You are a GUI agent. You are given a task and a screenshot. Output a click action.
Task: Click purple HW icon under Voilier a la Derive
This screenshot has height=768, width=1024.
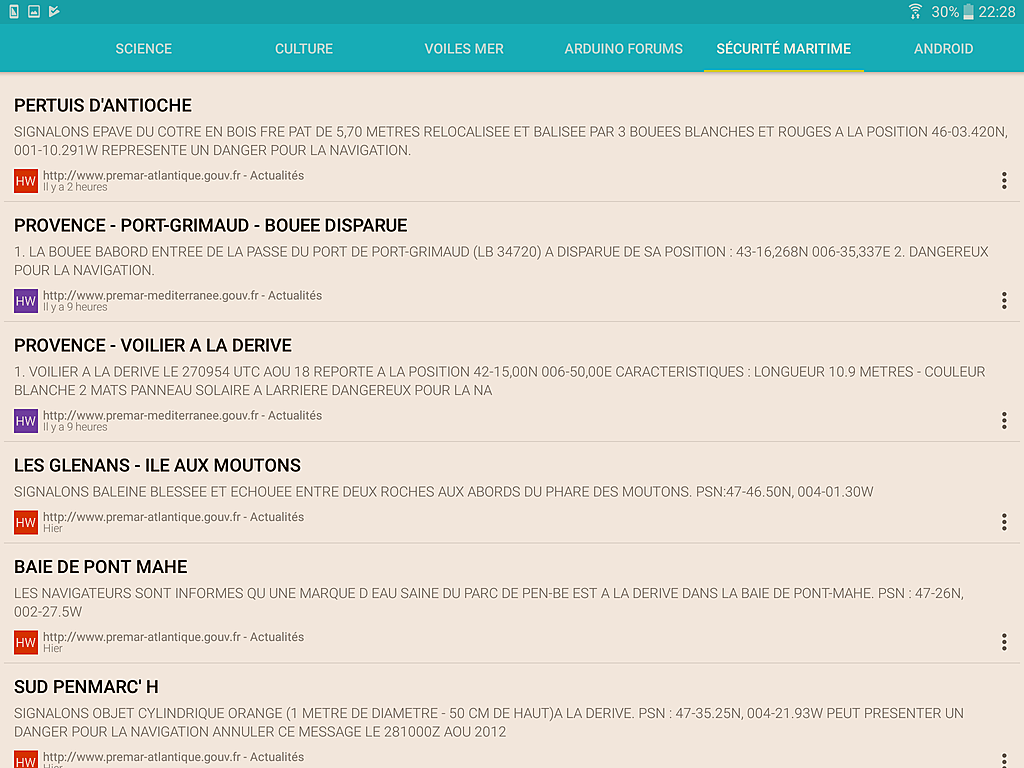[x=26, y=421]
